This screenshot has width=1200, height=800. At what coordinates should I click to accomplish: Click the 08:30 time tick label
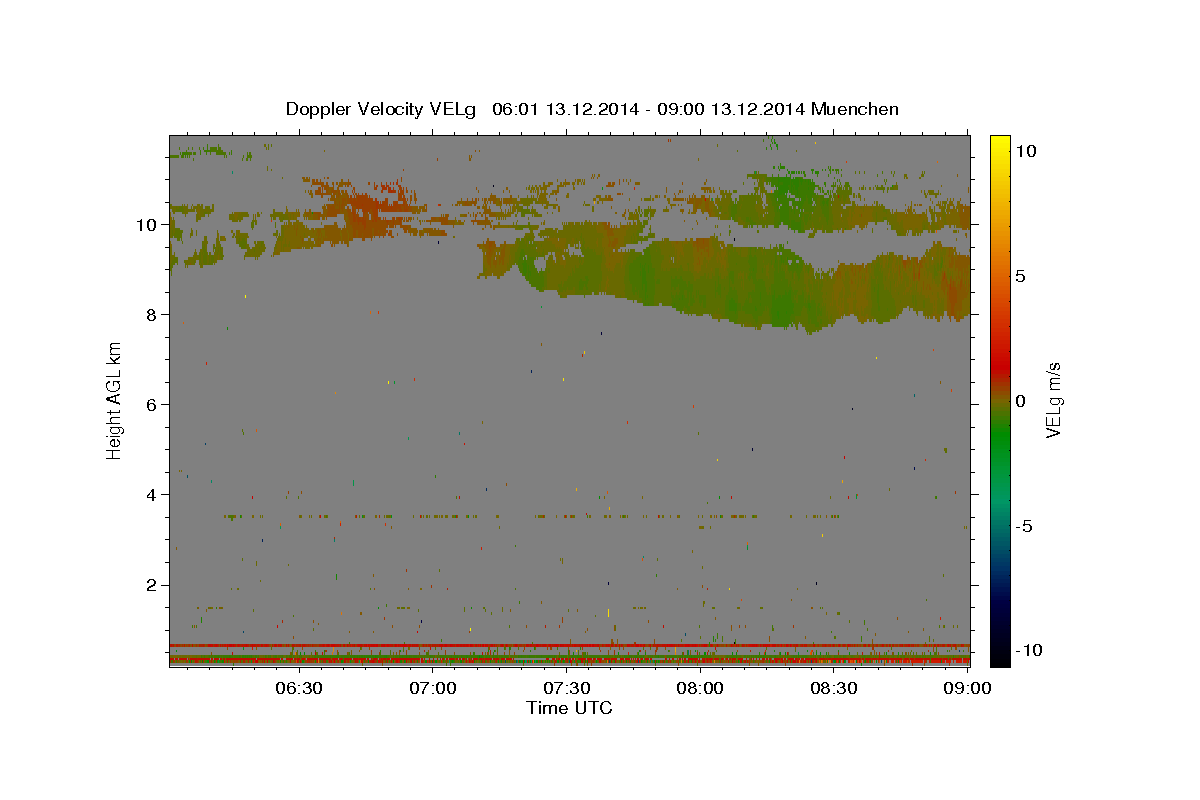[x=834, y=688]
